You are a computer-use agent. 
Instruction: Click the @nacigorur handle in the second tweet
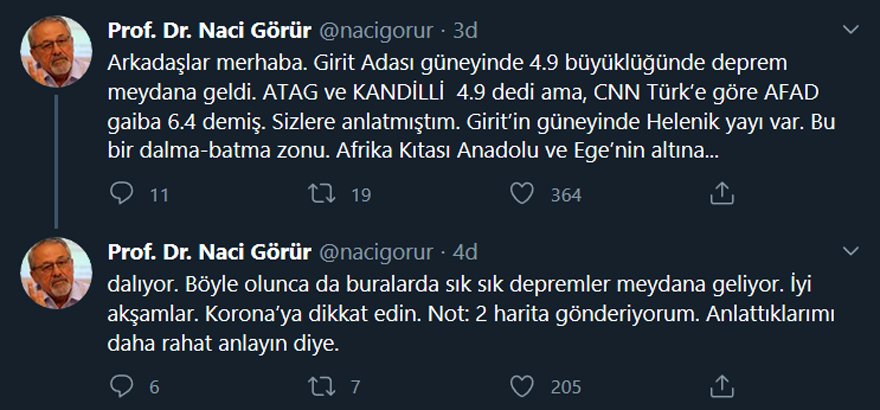coord(376,250)
